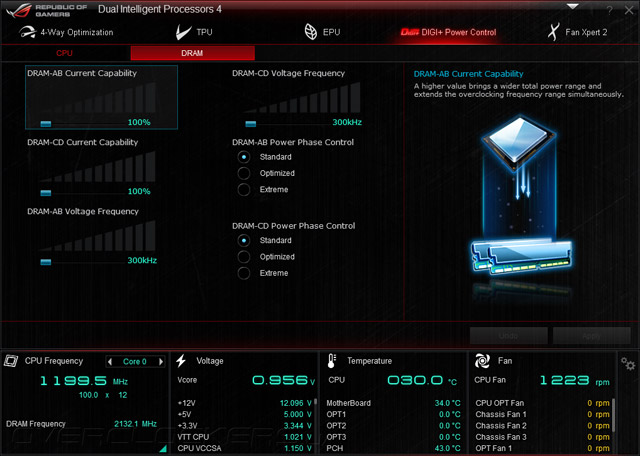
Task: Click the DRAM-CD Current Capability slider handle
Action: [x=46, y=193]
